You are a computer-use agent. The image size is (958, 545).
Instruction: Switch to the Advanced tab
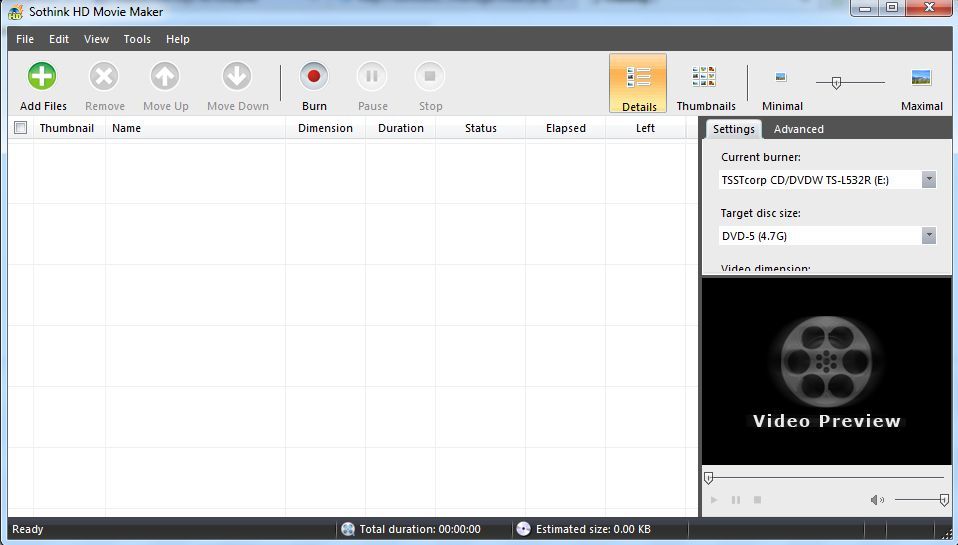[799, 129]
